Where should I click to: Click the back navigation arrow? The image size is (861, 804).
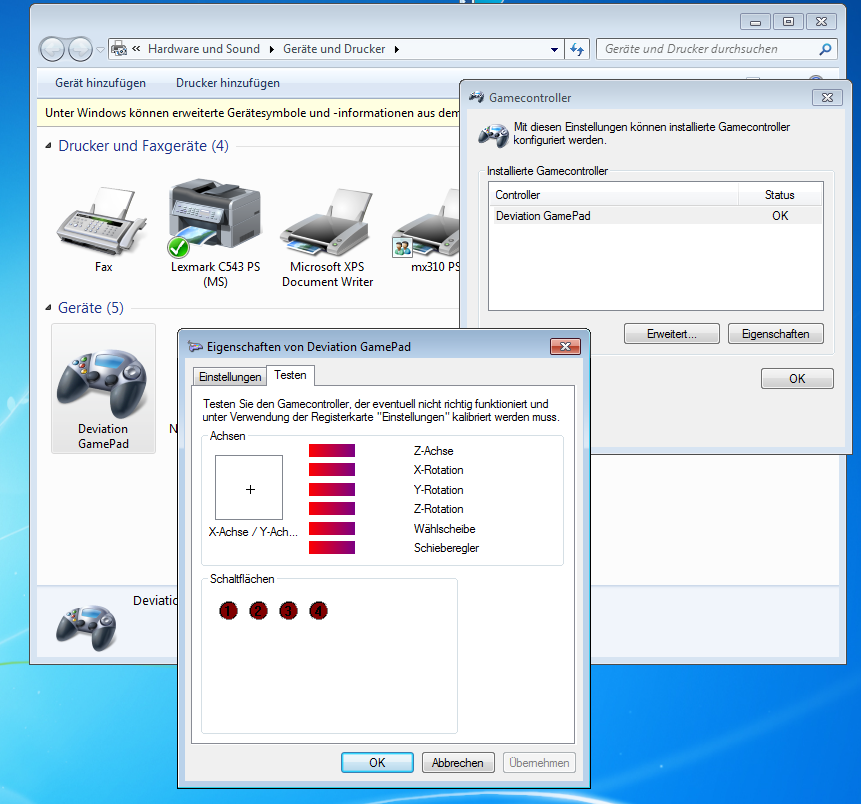(53, 49)
